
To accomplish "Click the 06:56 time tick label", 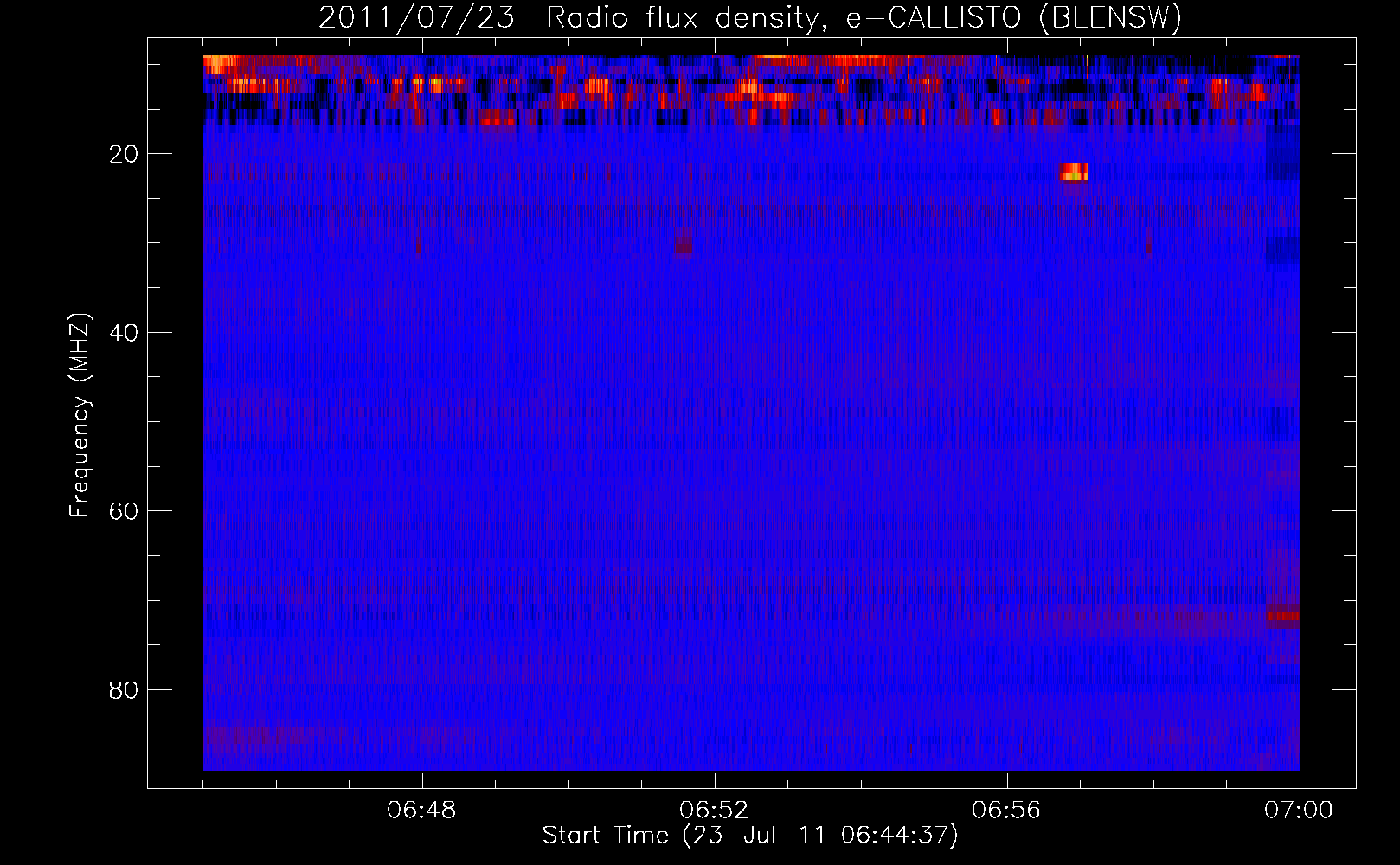I will 1006,811.
